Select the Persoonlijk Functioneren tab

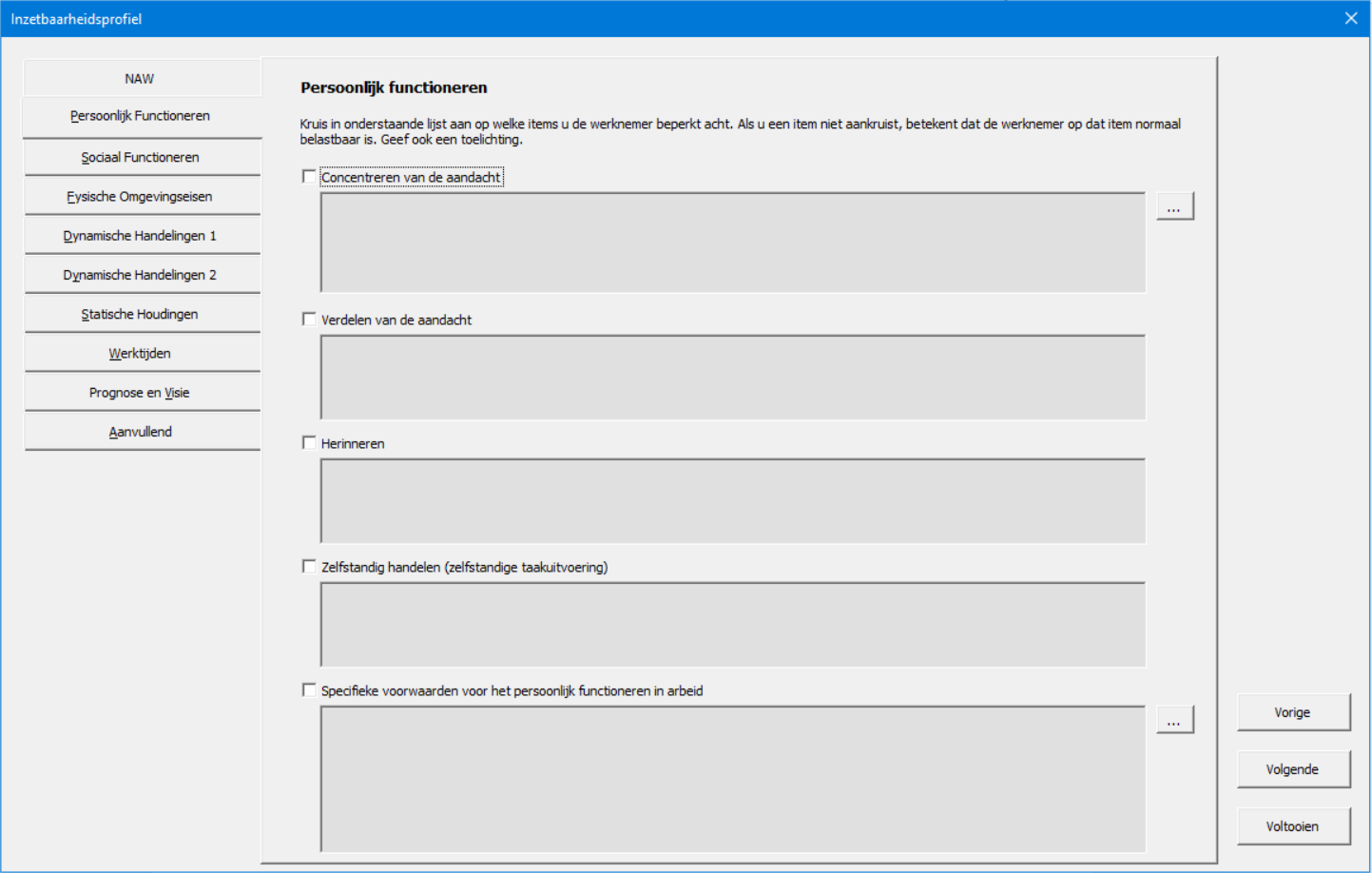point(140,116)
